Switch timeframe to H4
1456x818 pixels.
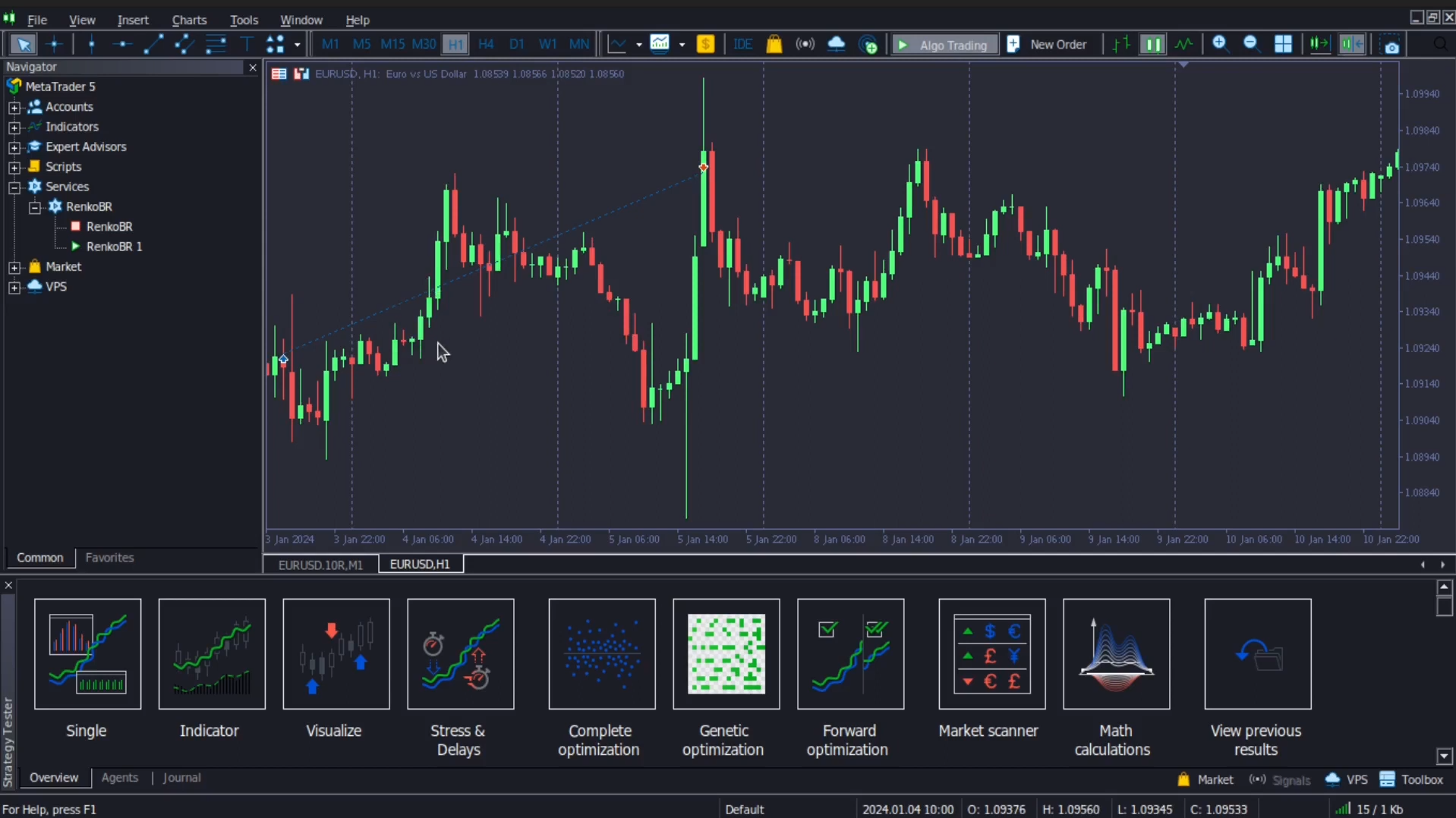click(486, 44)
